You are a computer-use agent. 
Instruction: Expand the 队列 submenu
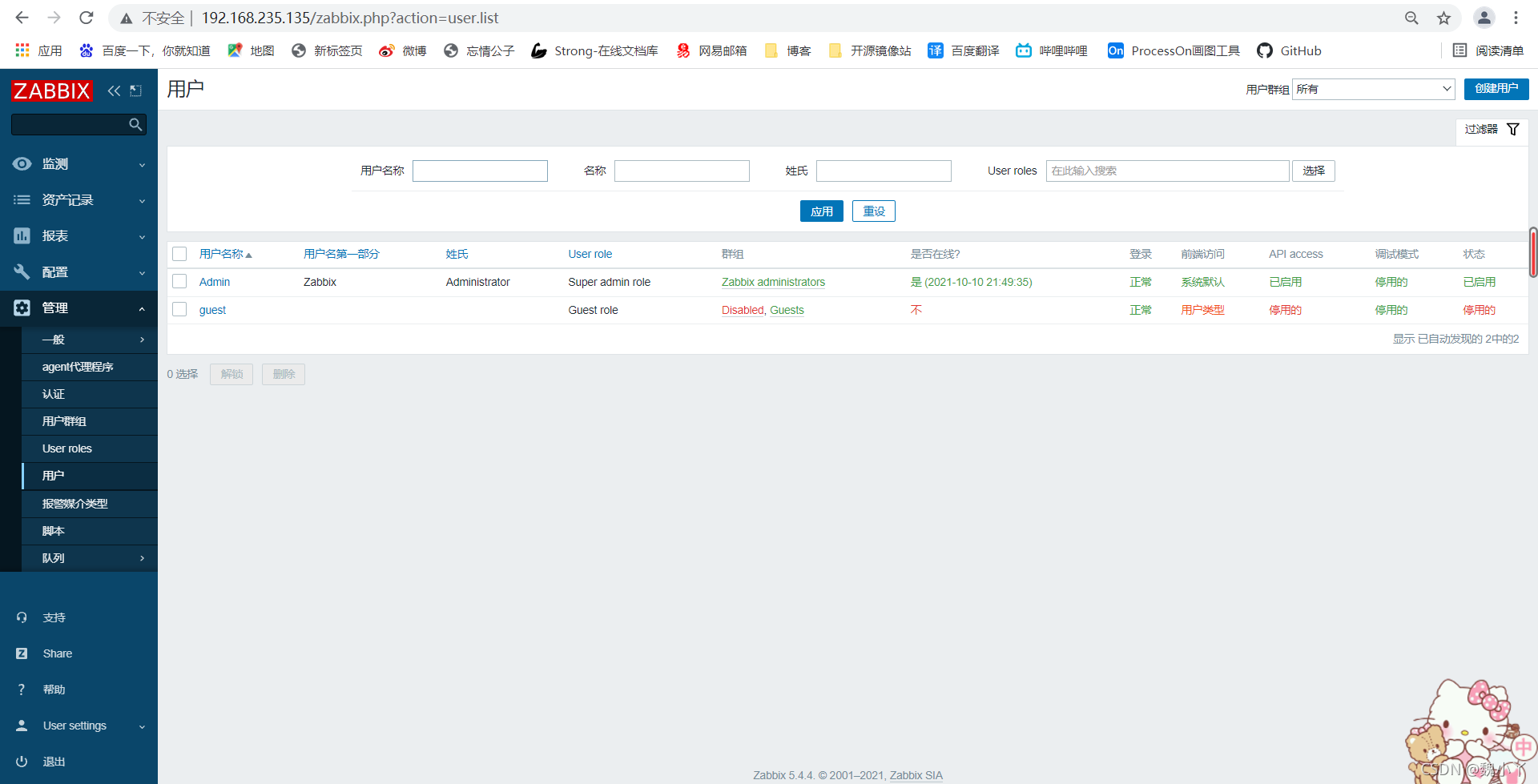[142, 558]
